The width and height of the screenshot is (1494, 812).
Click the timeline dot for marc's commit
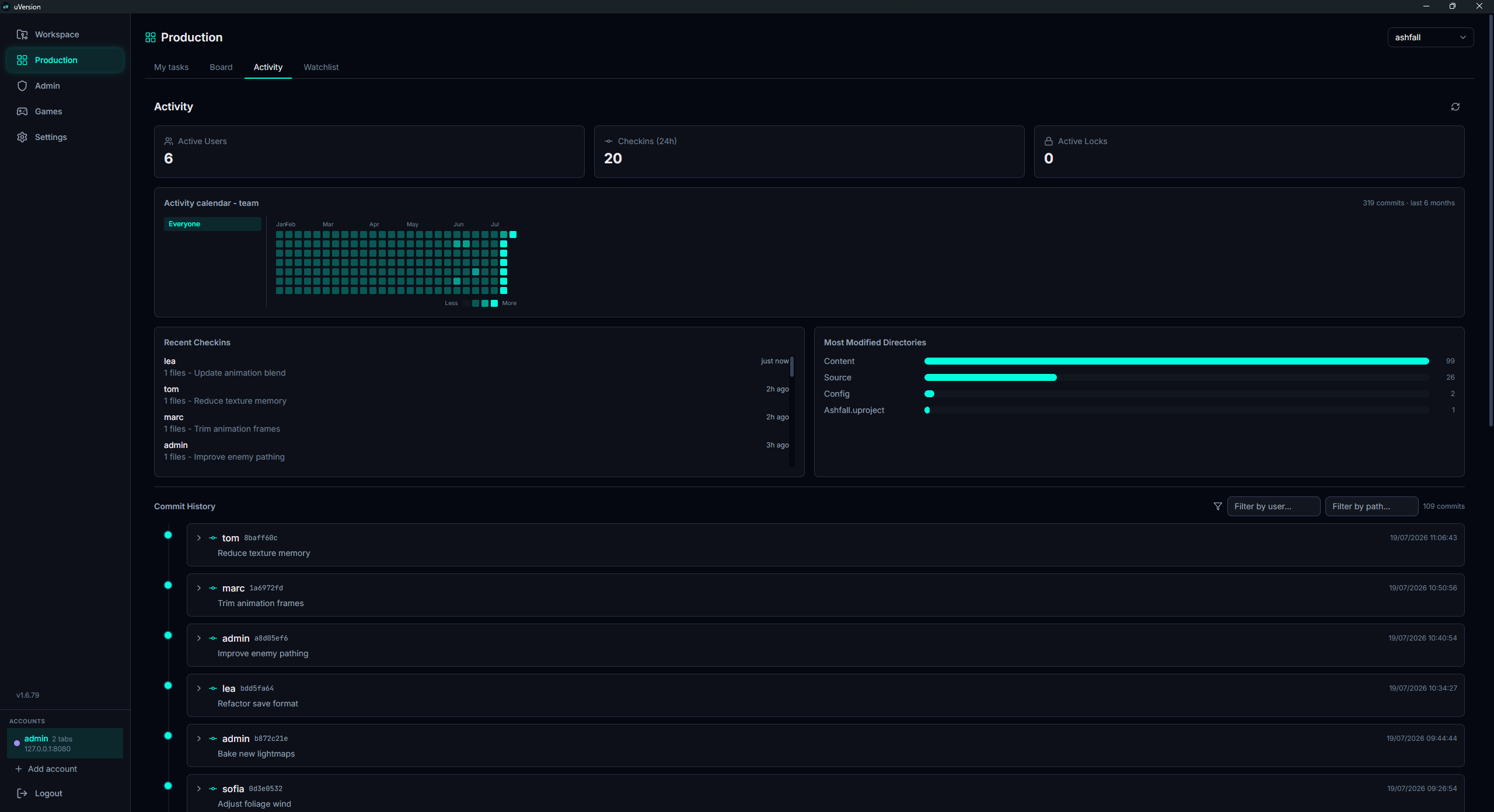pyautogui.click(x=168, y=585)
